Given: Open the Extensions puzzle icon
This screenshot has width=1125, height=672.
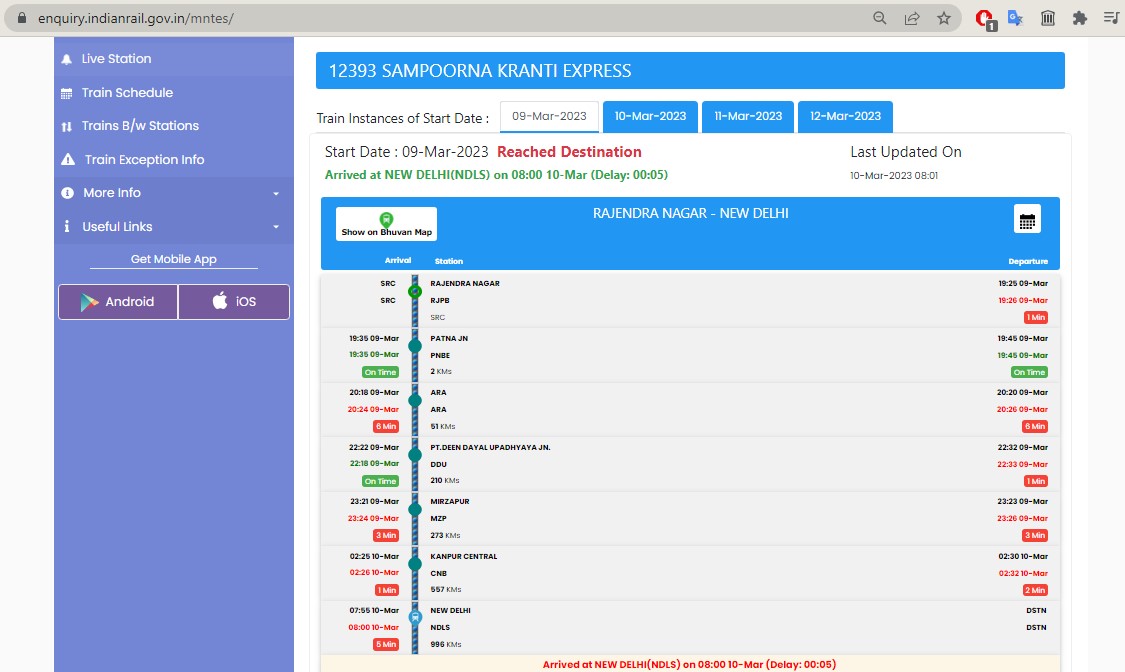Looking at the screenshot, I should pos(1080,18).
